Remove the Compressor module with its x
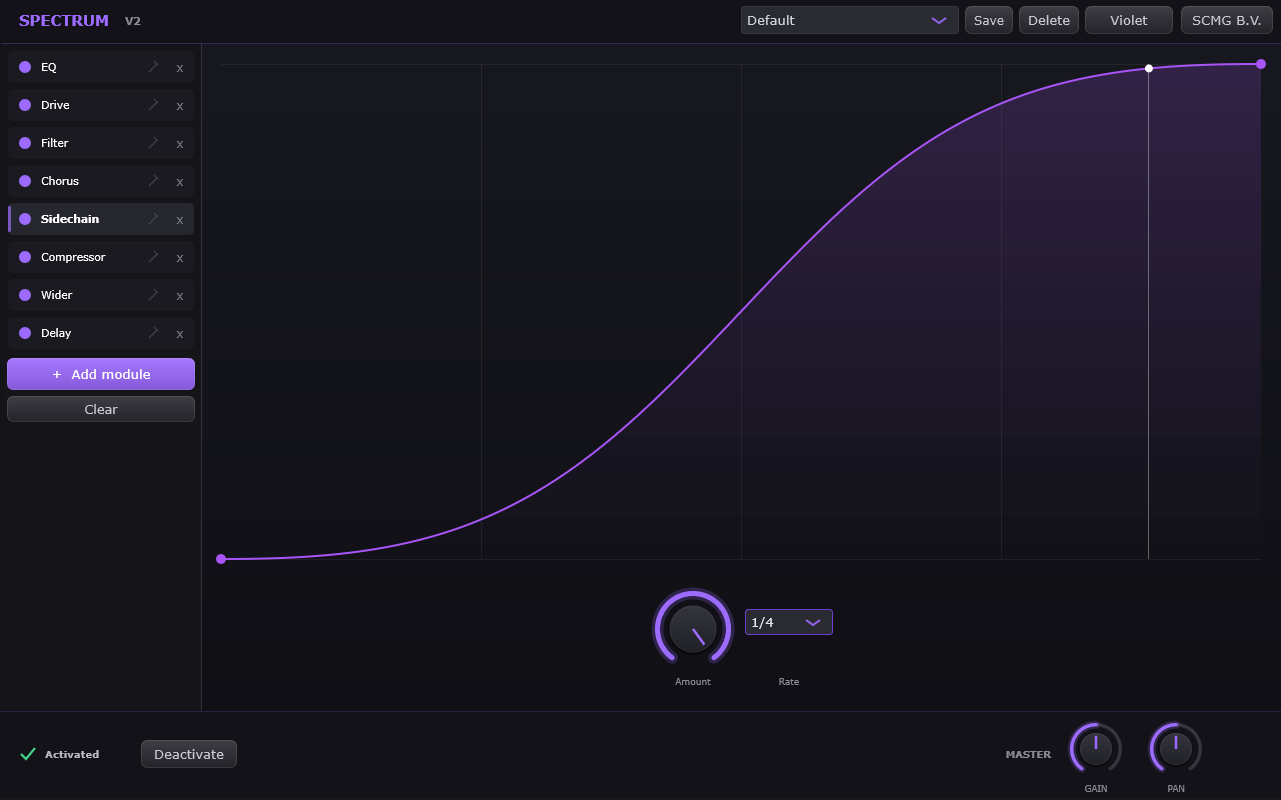The height and width of the screenshot is (800, 1281). tap(180, 258)
